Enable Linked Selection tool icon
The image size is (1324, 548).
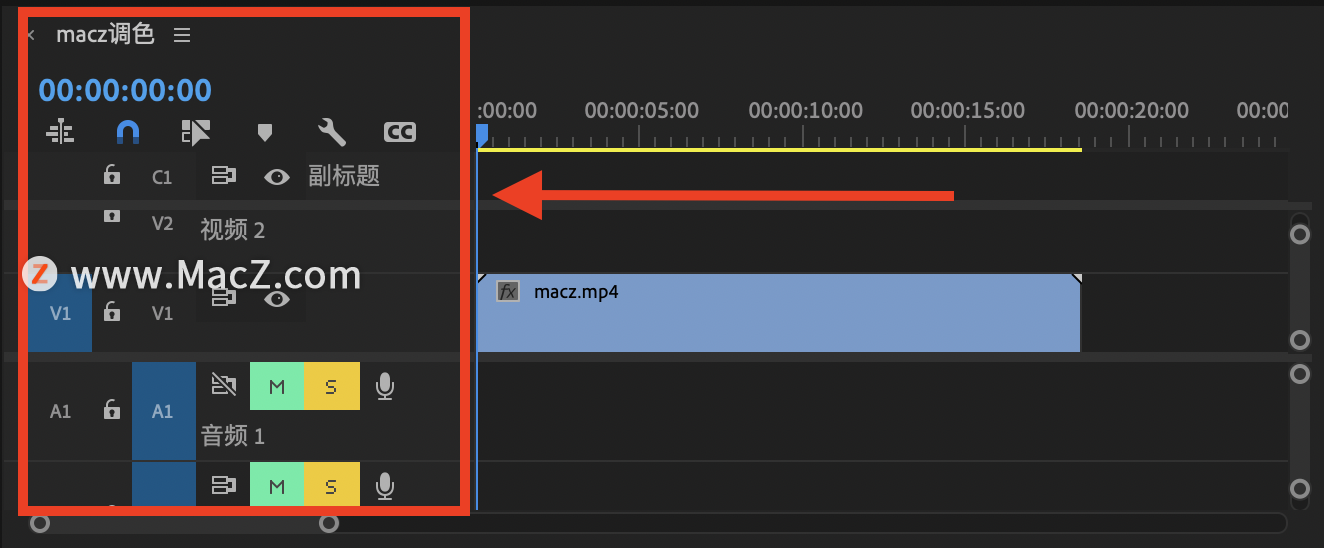click(x=196, y=132)
